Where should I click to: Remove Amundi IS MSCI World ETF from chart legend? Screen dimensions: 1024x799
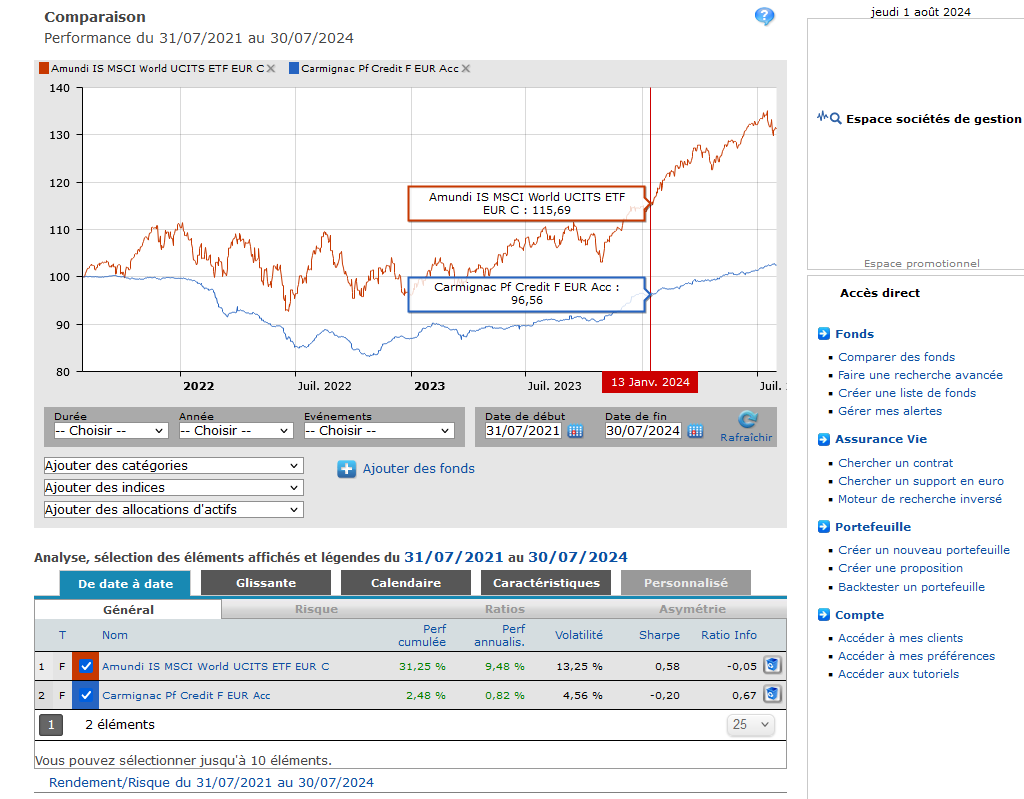(x=271, y=69)
